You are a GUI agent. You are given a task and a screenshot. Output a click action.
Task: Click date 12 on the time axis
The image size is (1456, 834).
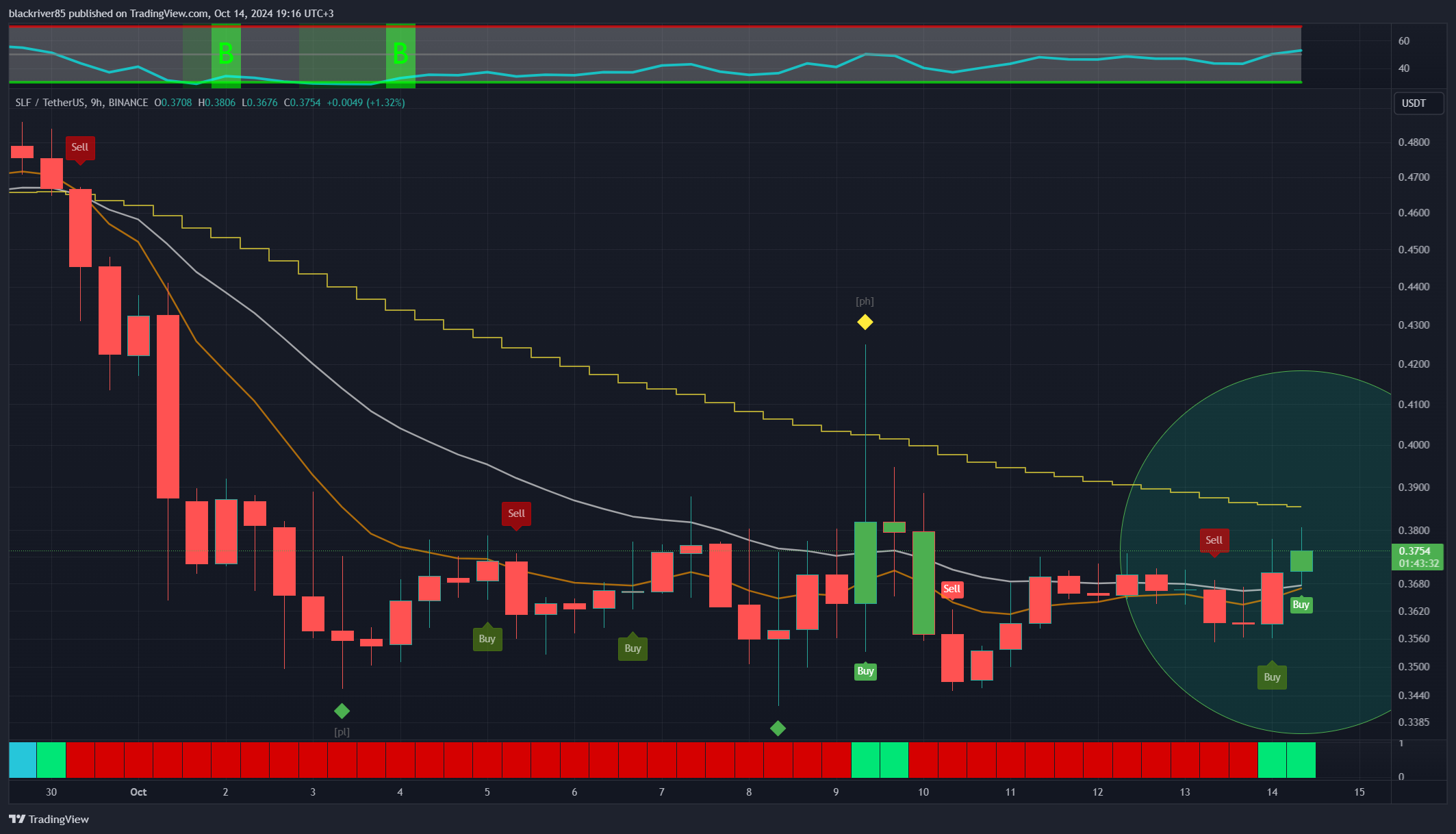click(1098, 792)
